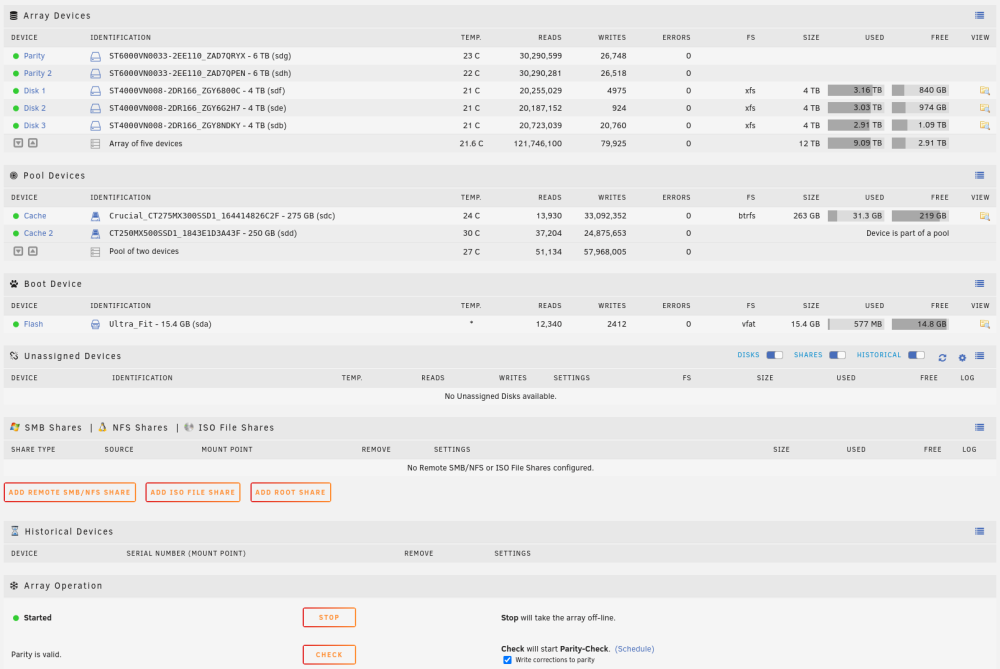Open the Disk 2 device link
The image size is (1000, 669).
coord(34,108)
